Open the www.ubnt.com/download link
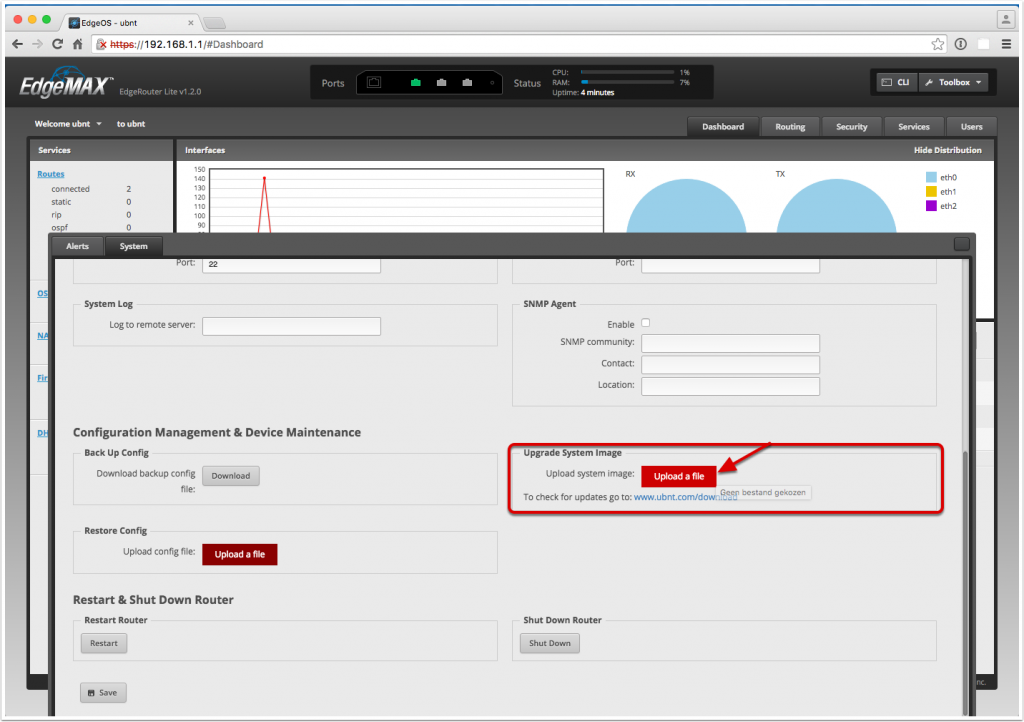 click(686, 497)
